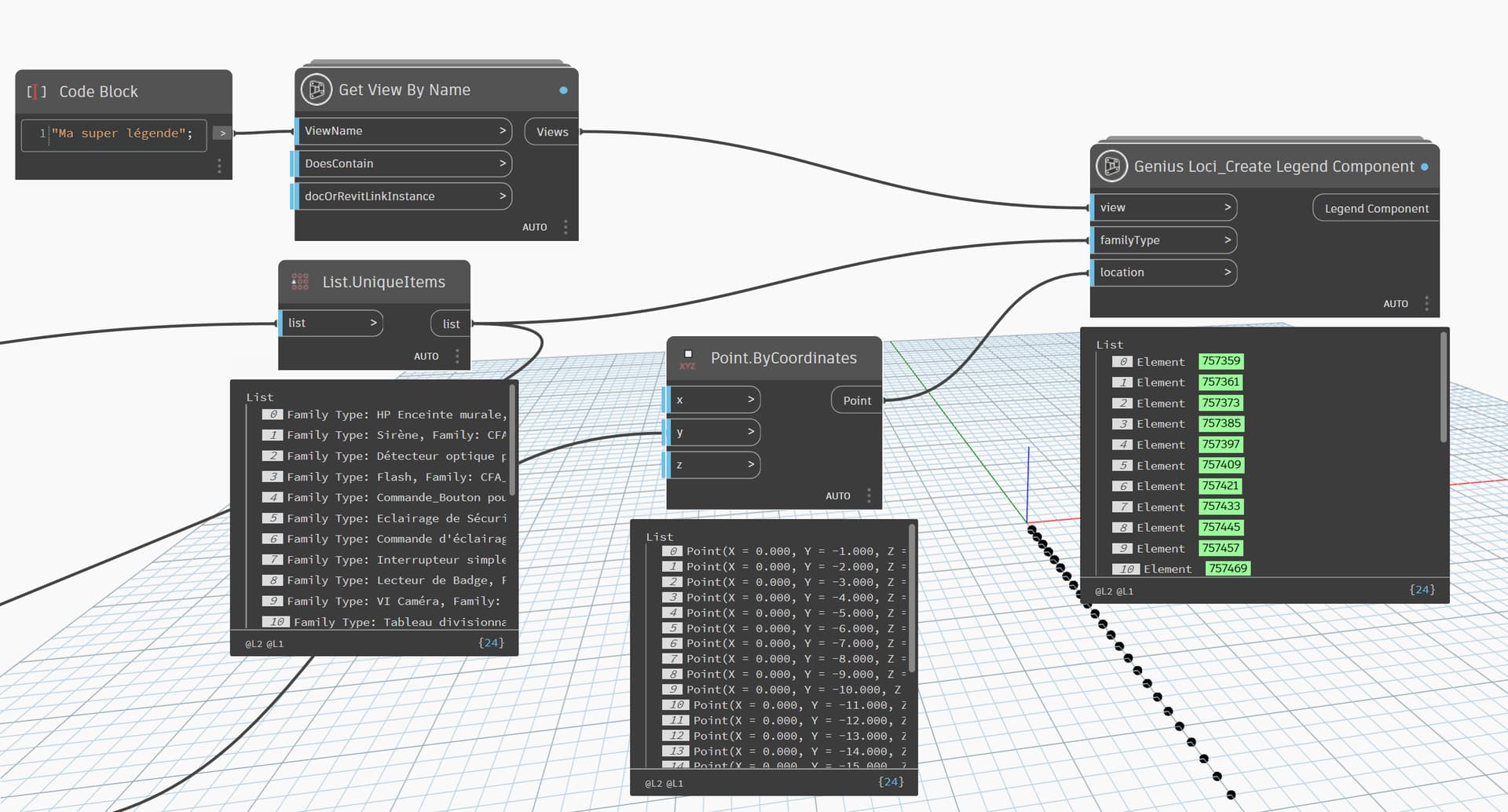The width and height of the screenshot is (1508, 812).
Task: Select "Family Type: Interrupteur simple" row
Action: [x=384, y=560]
